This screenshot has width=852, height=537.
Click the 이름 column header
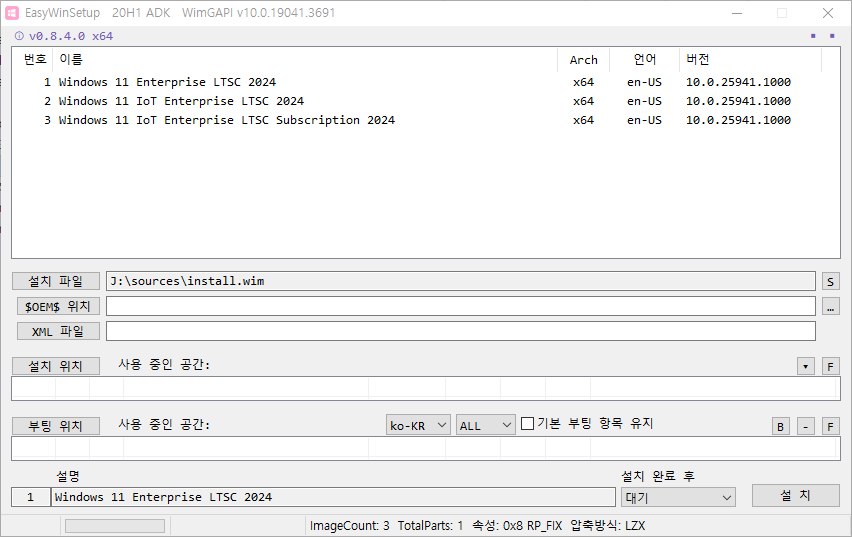[305, 60]
